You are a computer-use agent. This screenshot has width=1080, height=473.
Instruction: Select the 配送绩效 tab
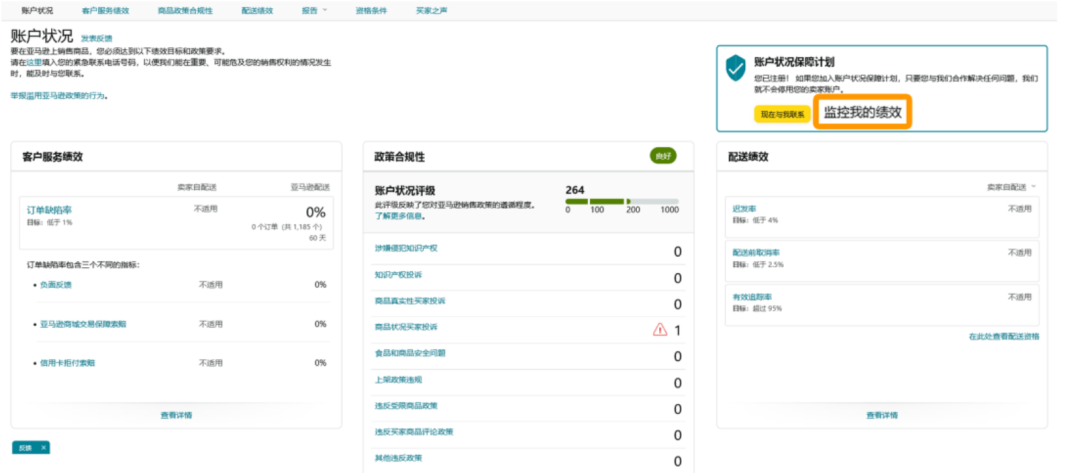[257, 11]
